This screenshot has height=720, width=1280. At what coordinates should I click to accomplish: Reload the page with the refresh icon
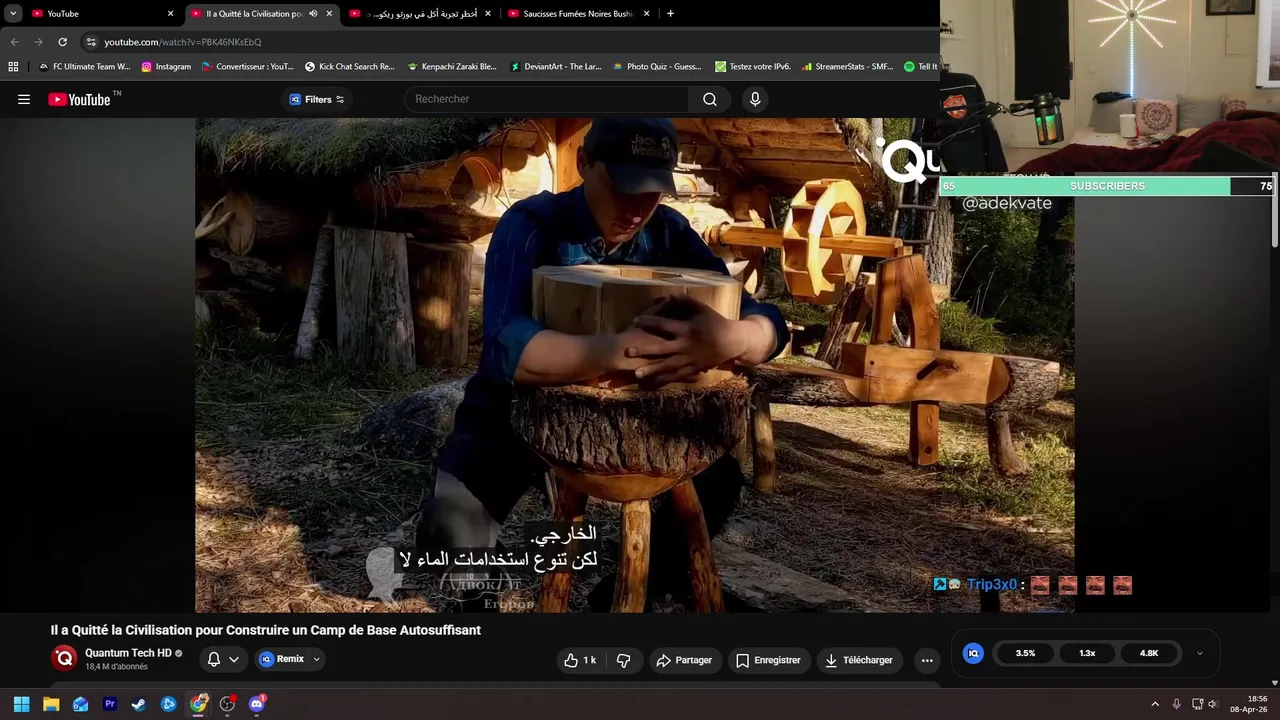coord(62,42)
